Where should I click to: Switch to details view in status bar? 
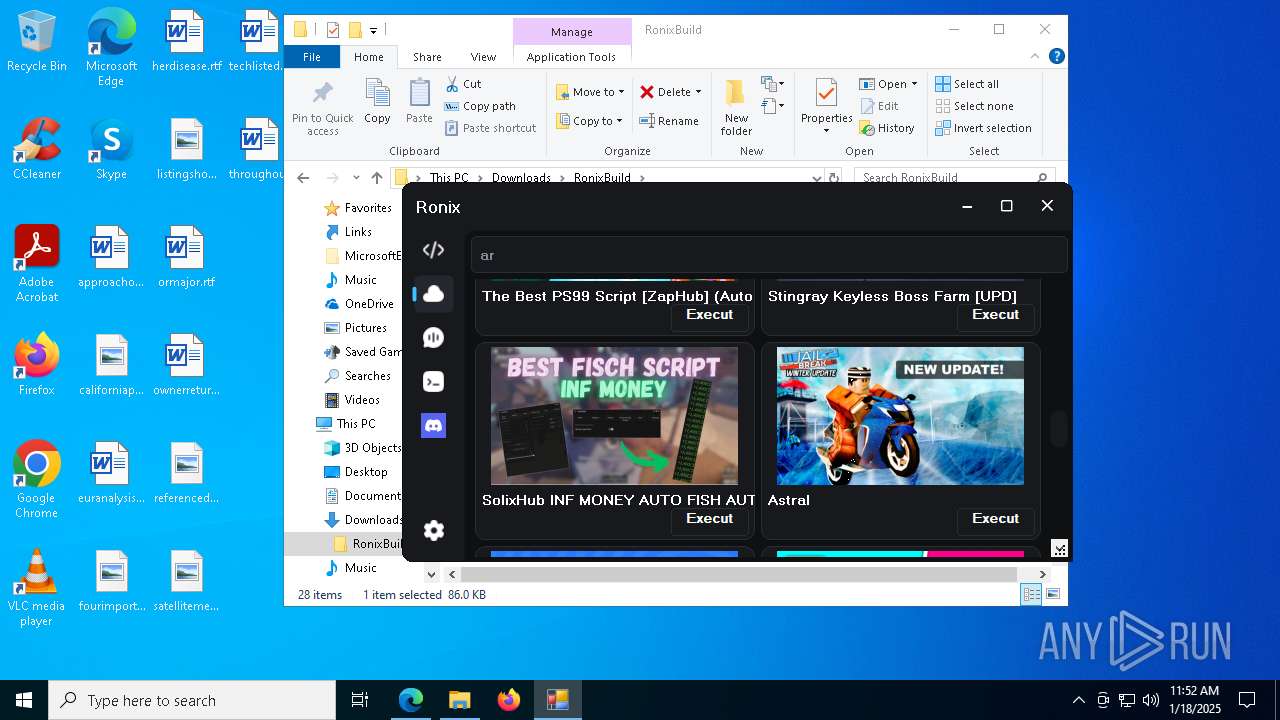1031,595
